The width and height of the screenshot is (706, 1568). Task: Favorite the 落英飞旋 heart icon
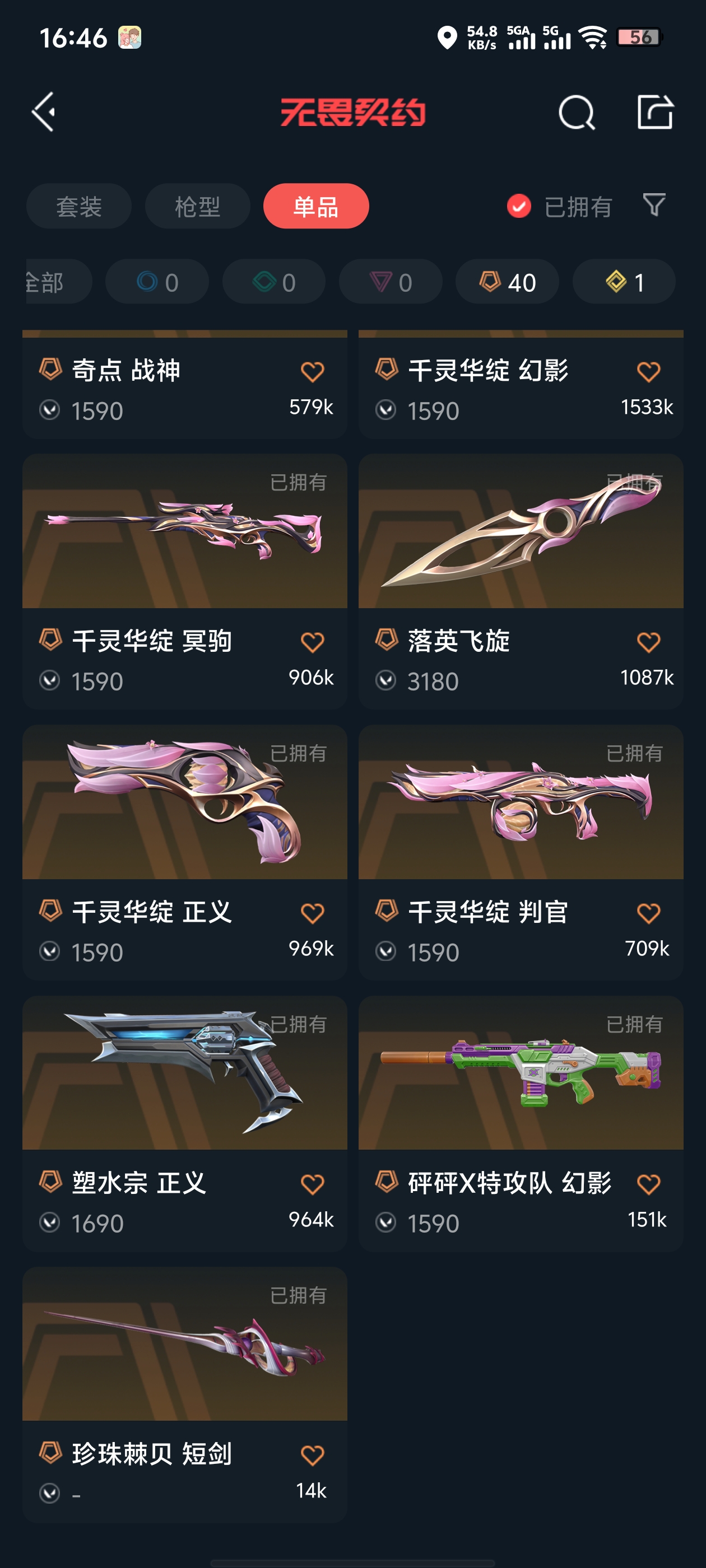(x=648, y=642)
